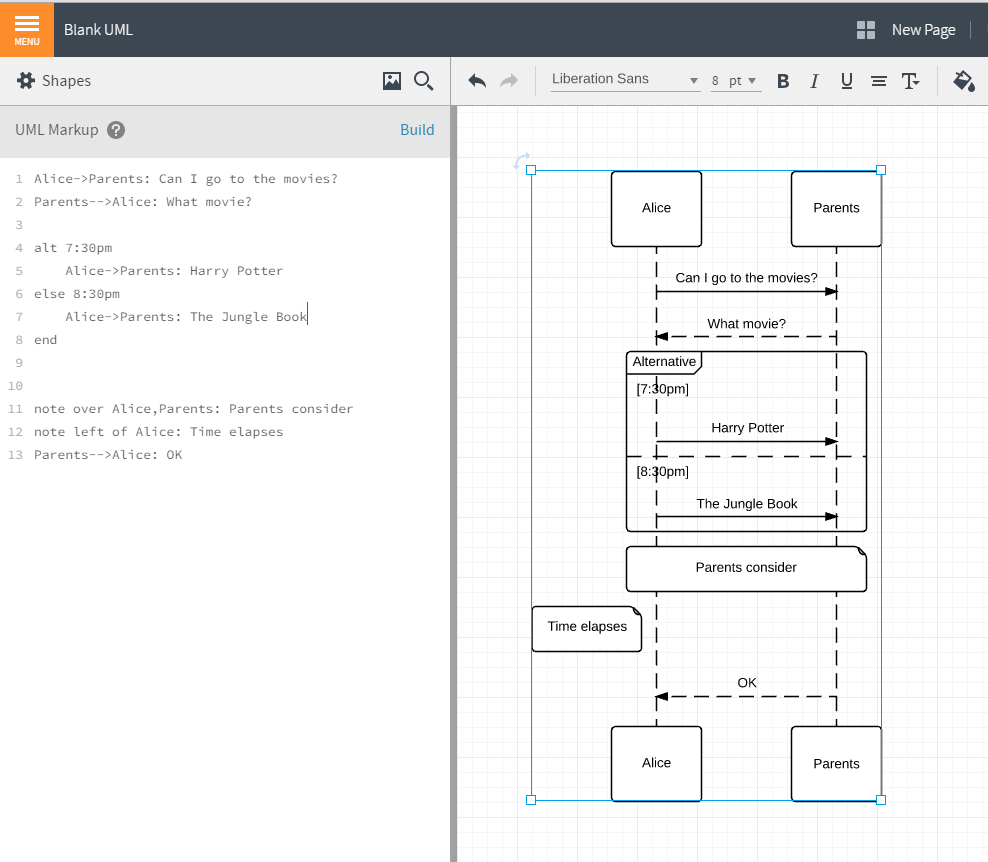
Task: Click 'The Jungle Book' message label in diagram
Action: pyautogui.click(x=747, y=504)
